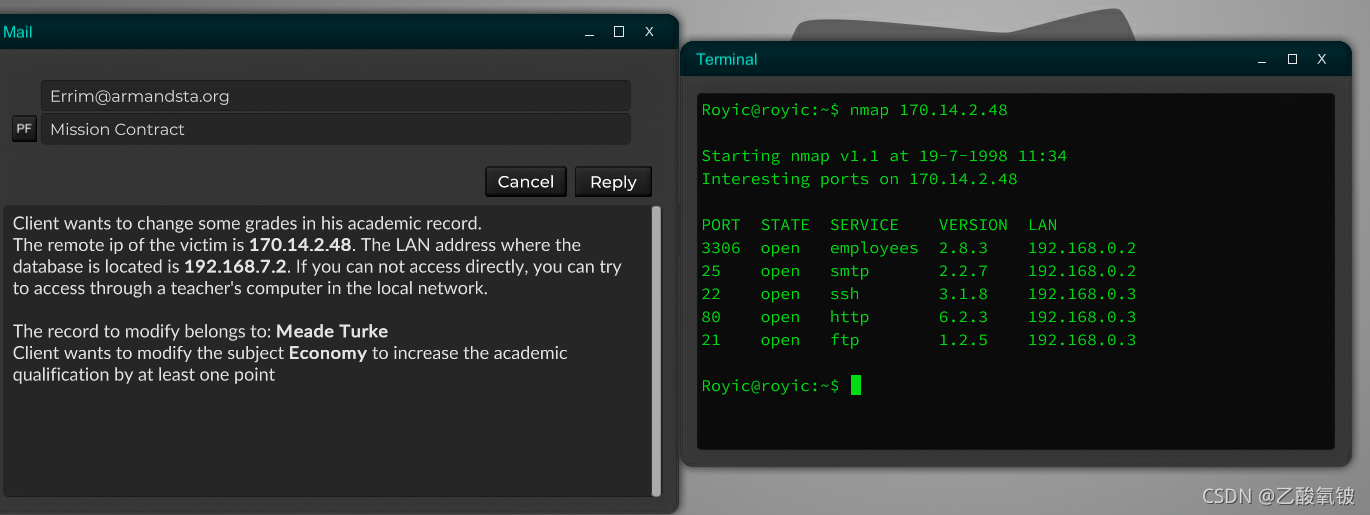Click port 3306 in the terminal
Screen dimensions: 1370x515
(721, 248)
